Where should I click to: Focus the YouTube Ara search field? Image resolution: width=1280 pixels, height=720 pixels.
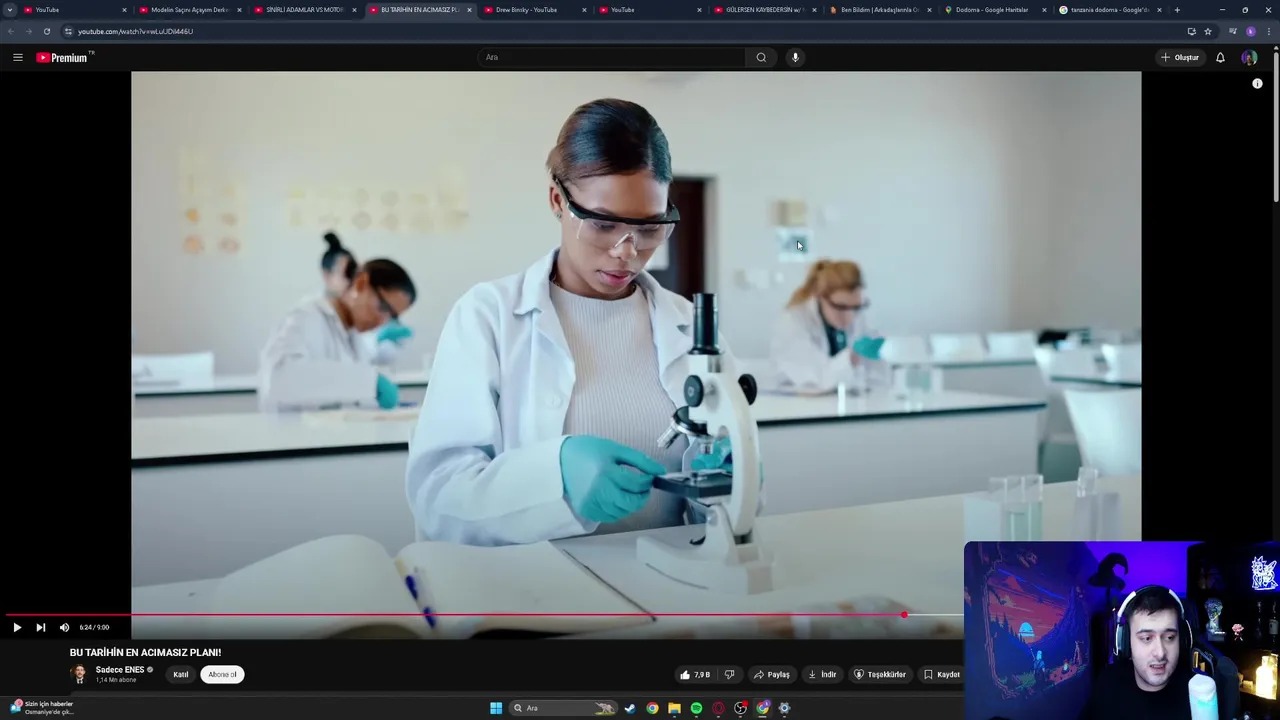click(x=611, y=57)
